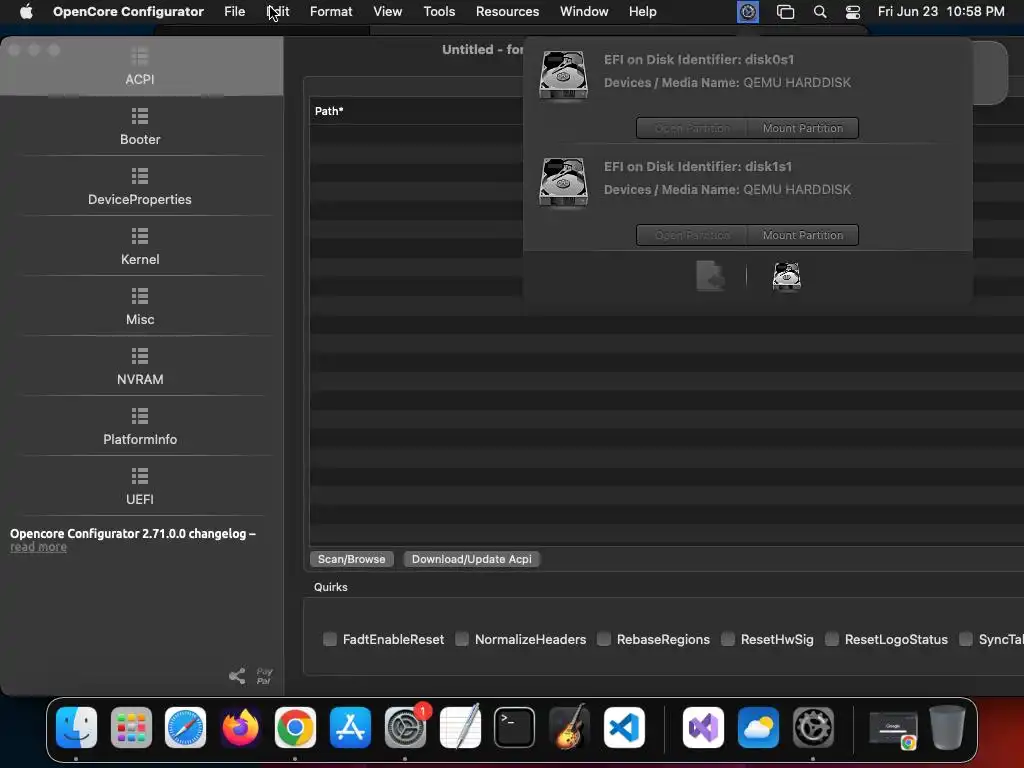The width and height of the screenshot is (1024, 768).
Task: Open Finder from the Dock
Action: click(76, 727)
